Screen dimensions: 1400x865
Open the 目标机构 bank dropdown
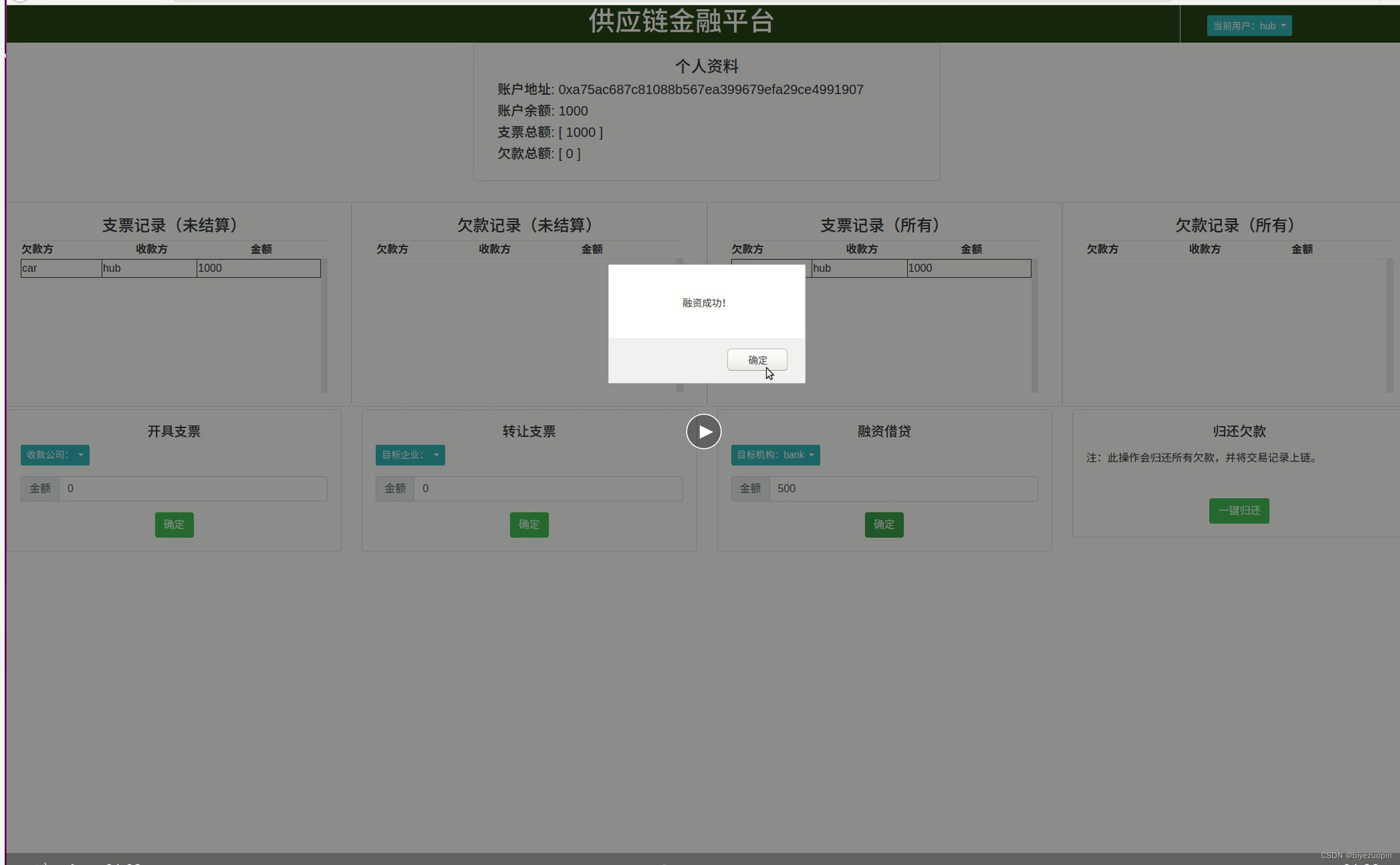click(775, 455)
